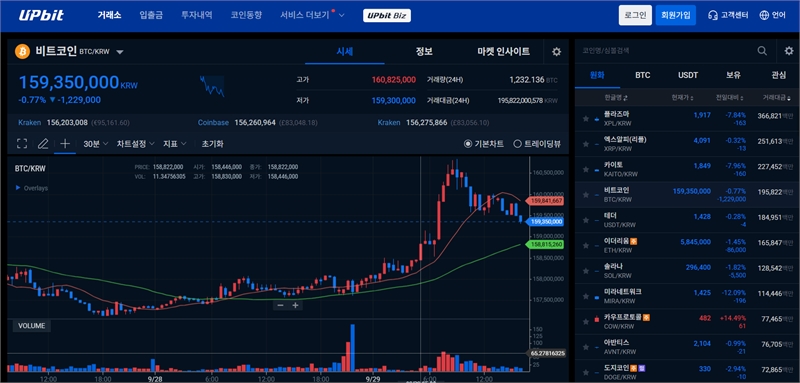The width and height of the screenshot is (800, 383).
Task: Expand the 차트설정 dropdown
Action: click(135, 144)
